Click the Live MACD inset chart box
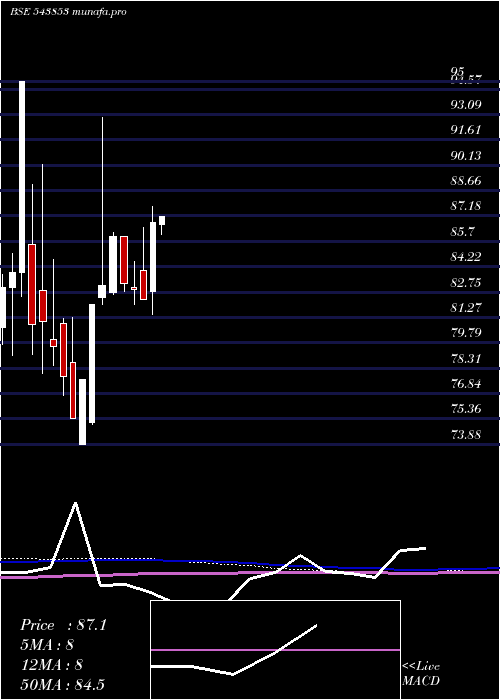The width and height of the screenshot is (500, 700). (x=275, y=650)
